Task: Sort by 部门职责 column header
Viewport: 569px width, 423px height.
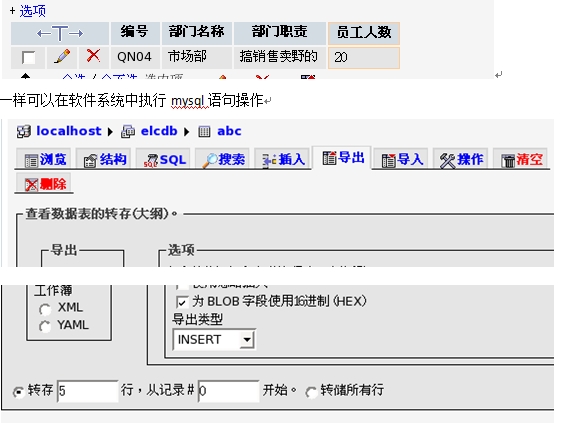Action: (280, 32)
